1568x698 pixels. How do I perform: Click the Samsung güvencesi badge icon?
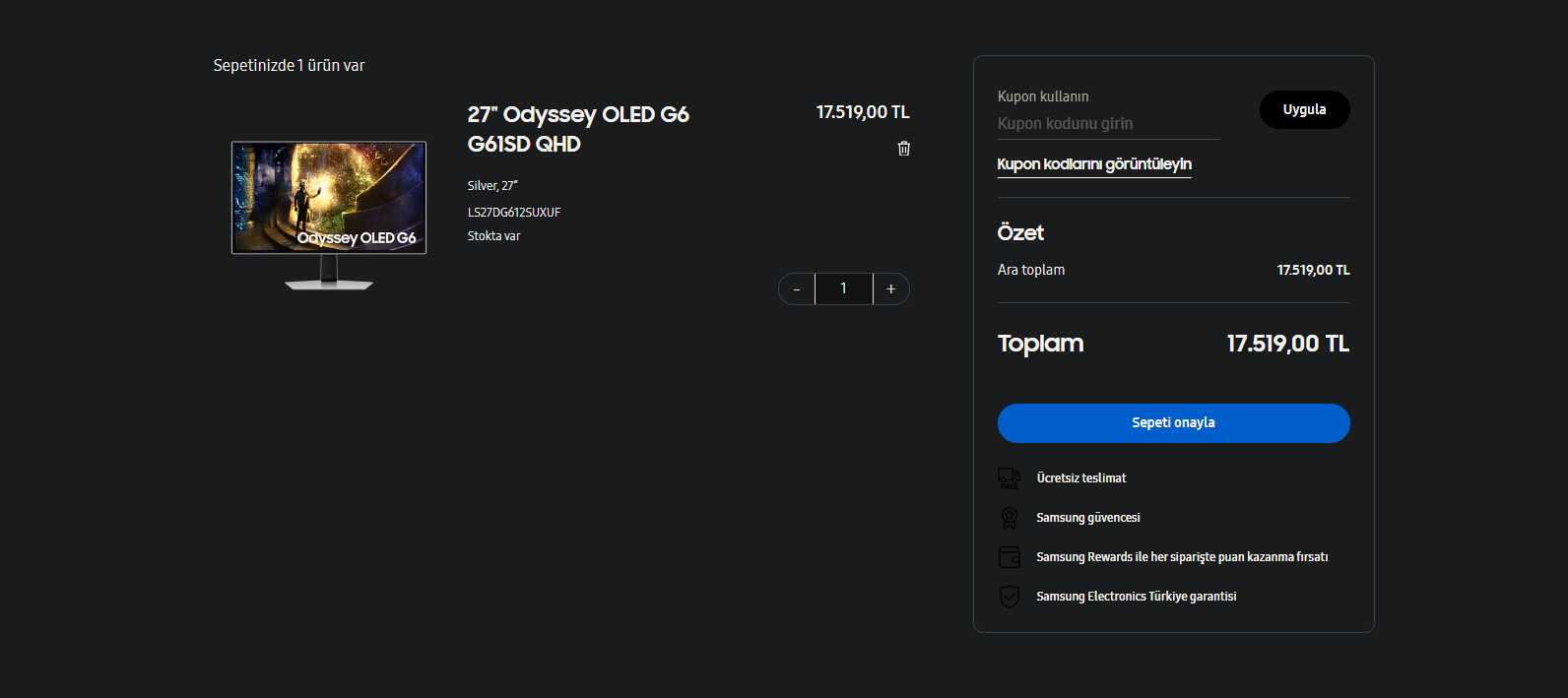1010,518
